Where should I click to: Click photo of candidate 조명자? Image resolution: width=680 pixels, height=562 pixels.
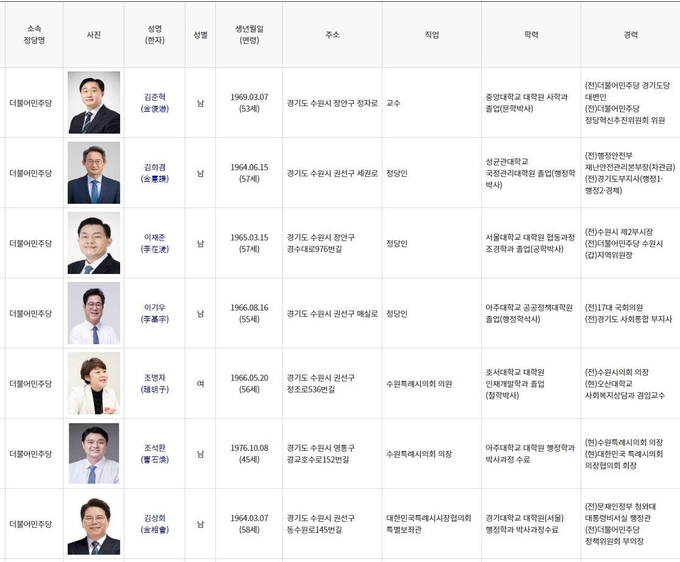[94, 383]
